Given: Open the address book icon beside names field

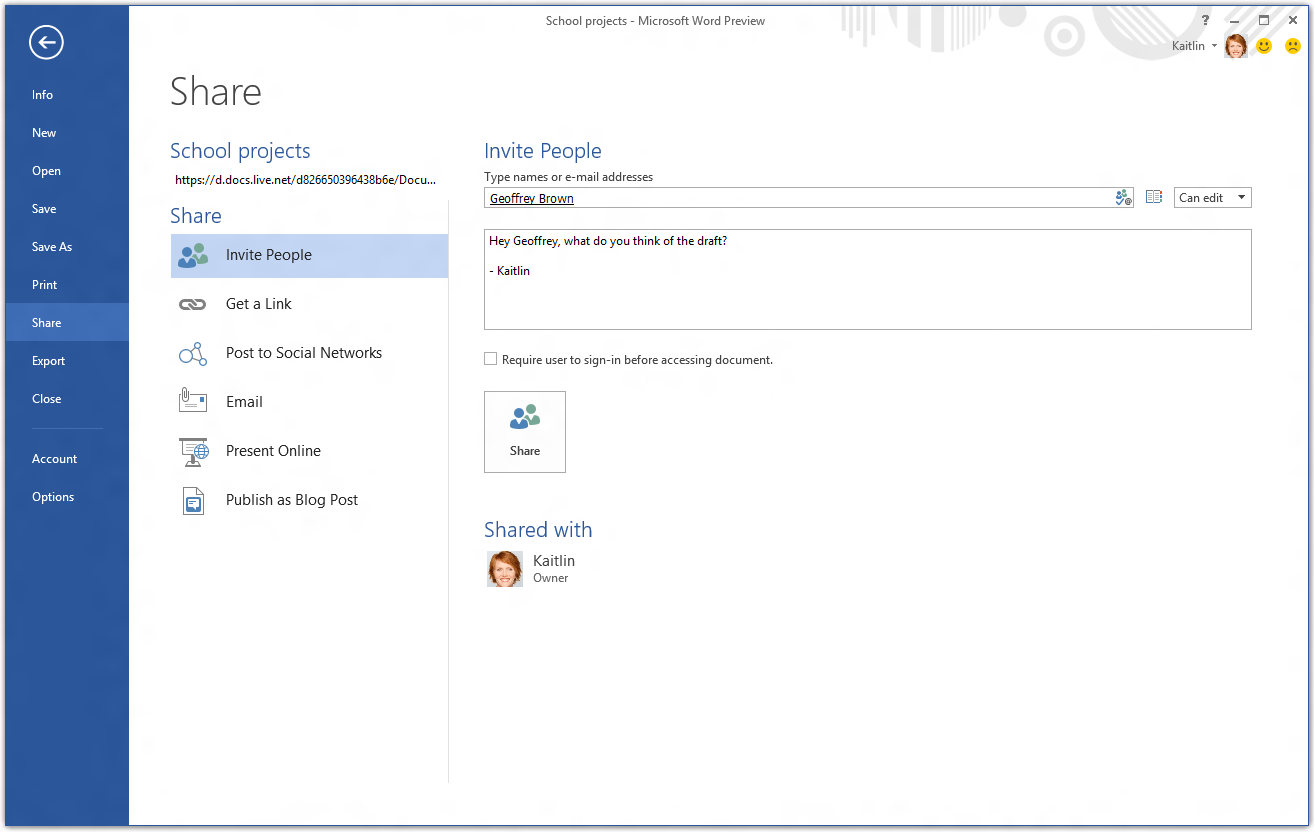Looking at the screenshot, I should (1154, 198).
